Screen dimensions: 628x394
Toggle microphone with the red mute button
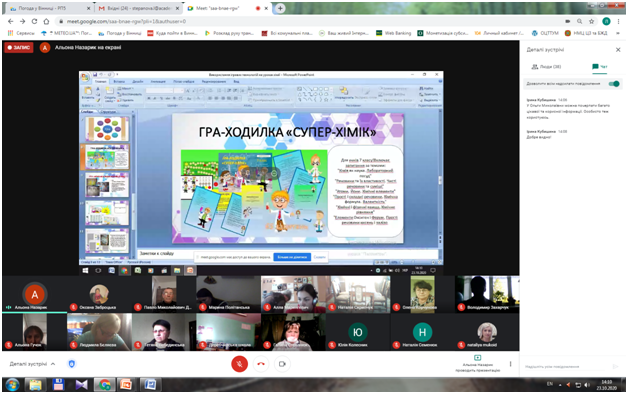click(240, 364)
